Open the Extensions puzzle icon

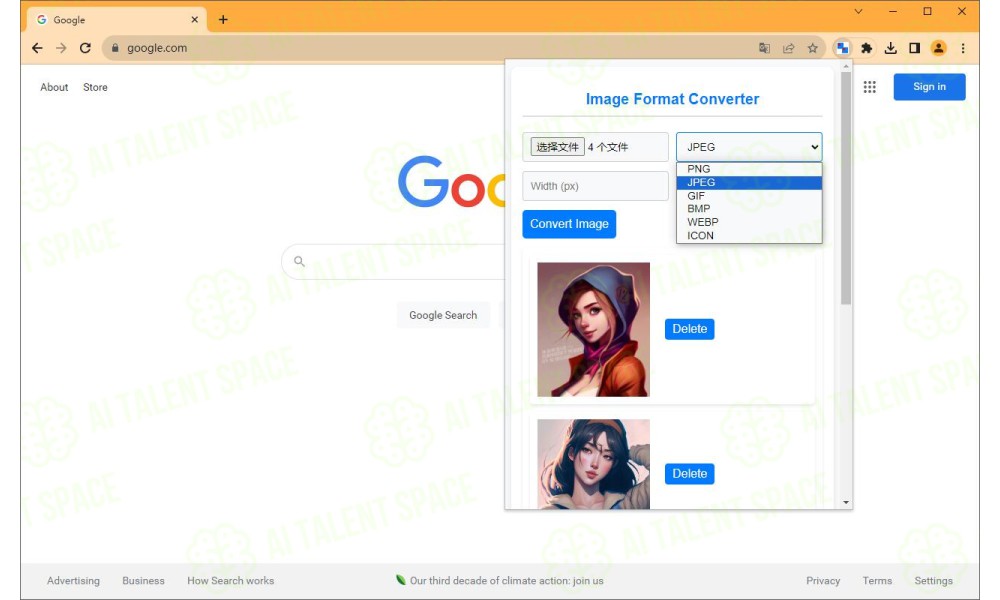pos(866,48)
